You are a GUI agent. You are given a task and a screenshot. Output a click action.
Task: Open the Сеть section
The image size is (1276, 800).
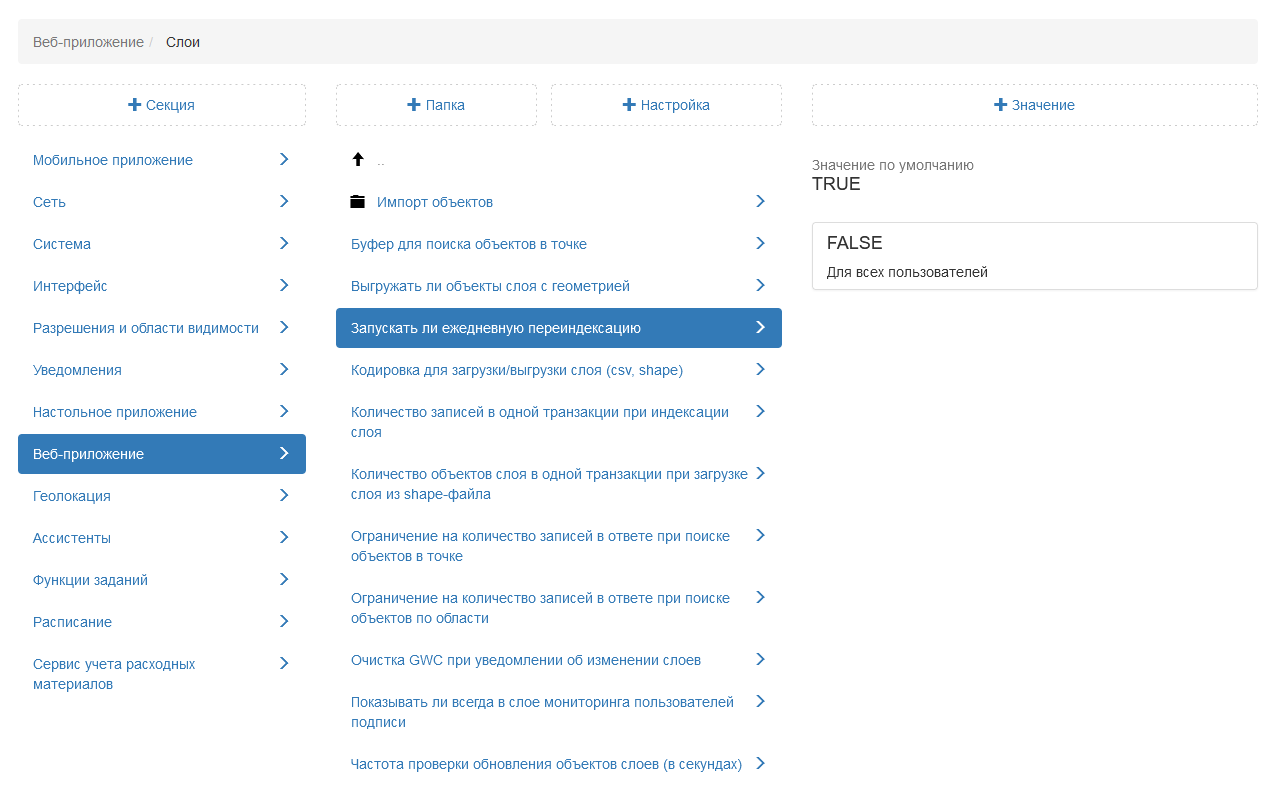[x=50, y=202]
